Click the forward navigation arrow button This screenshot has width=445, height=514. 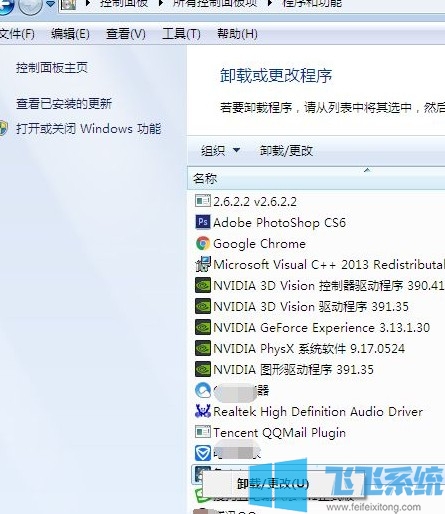pos(30,6)
